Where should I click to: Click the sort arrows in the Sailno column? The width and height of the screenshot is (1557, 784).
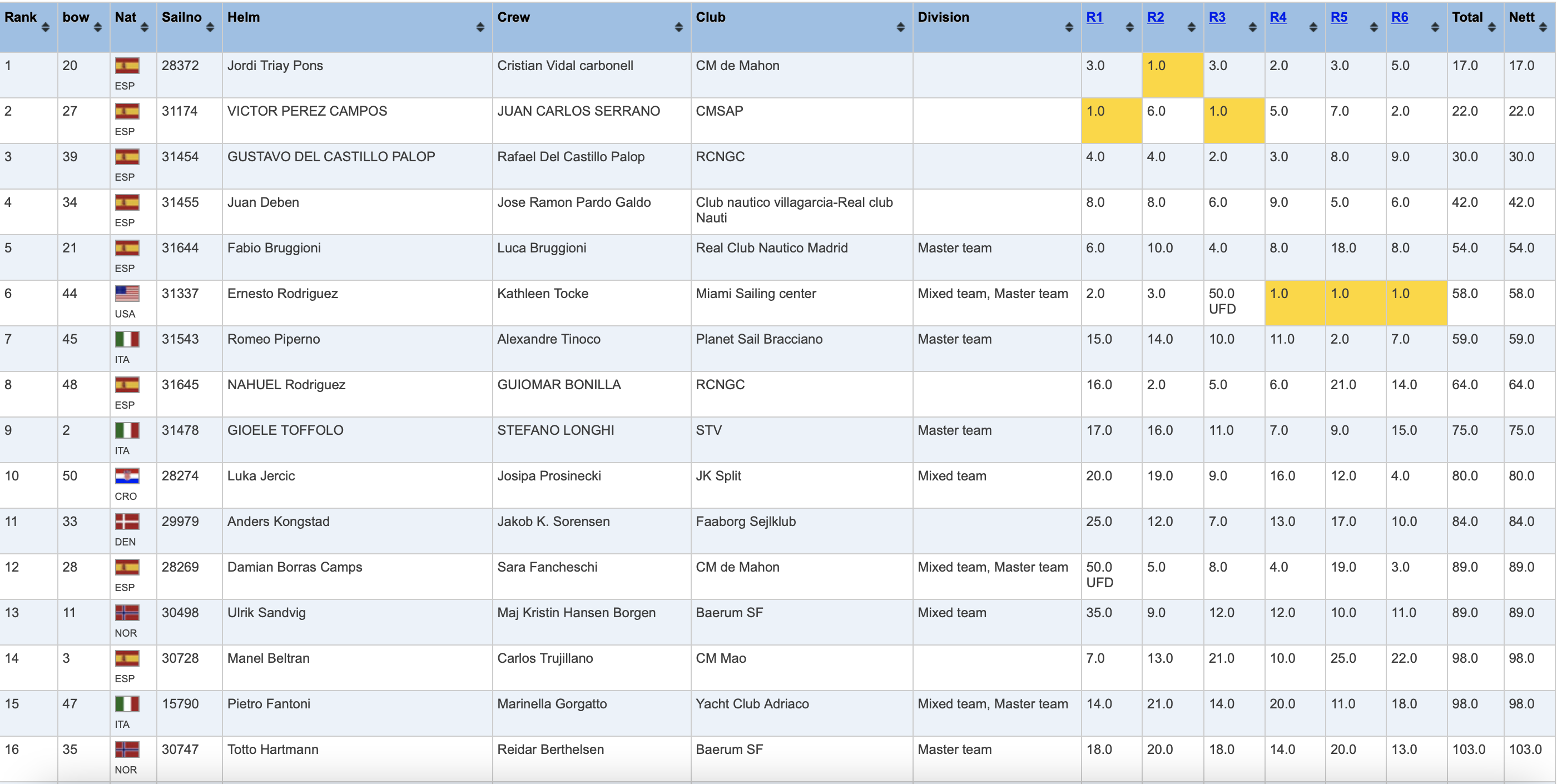click(210, 27)
